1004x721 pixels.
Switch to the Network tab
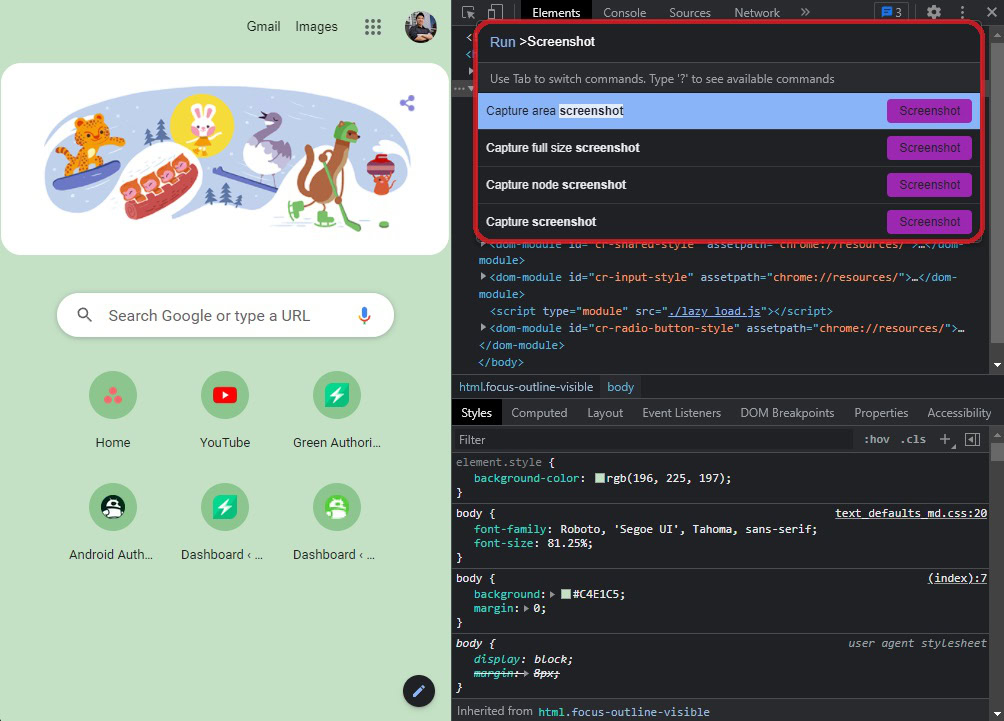tap(757, 12)
